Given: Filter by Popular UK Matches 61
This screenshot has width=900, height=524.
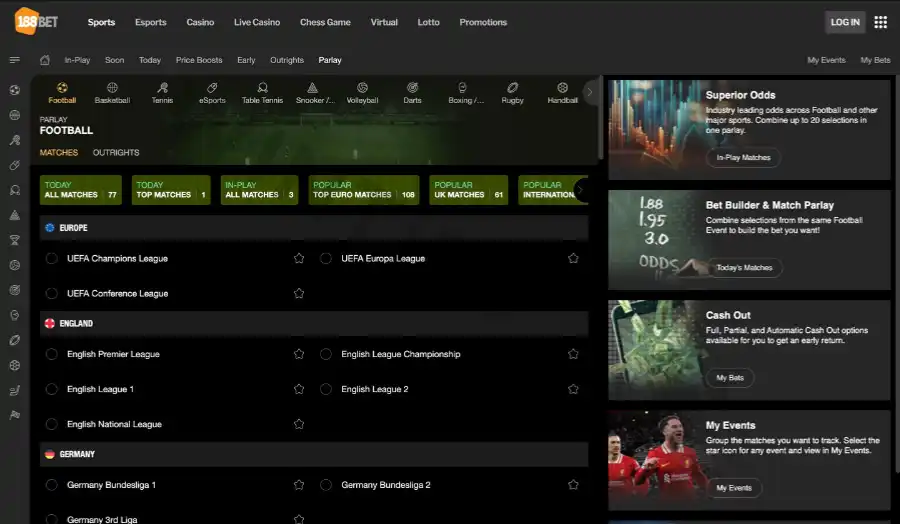Looking at the screenshot, I should pyautogui.click(x=469, y=190).
